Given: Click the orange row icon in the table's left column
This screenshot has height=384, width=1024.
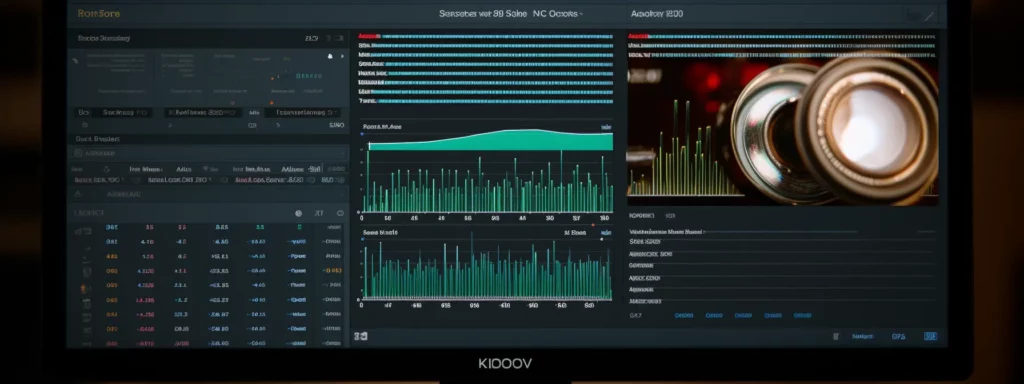Looking at the screenshot, I should coord(83,288).
